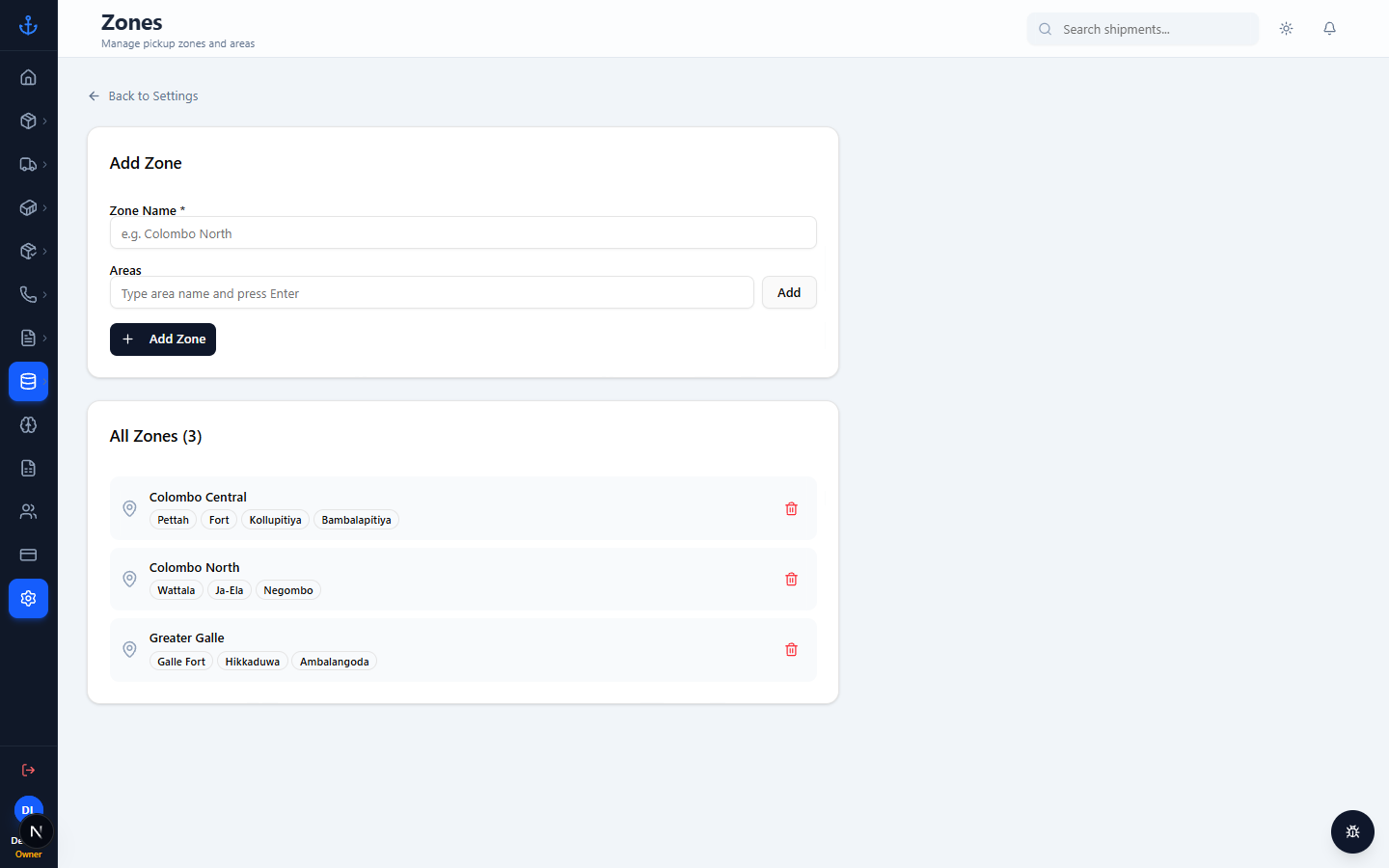Open the bug debug button
1389x868 pixels.
1352,831
